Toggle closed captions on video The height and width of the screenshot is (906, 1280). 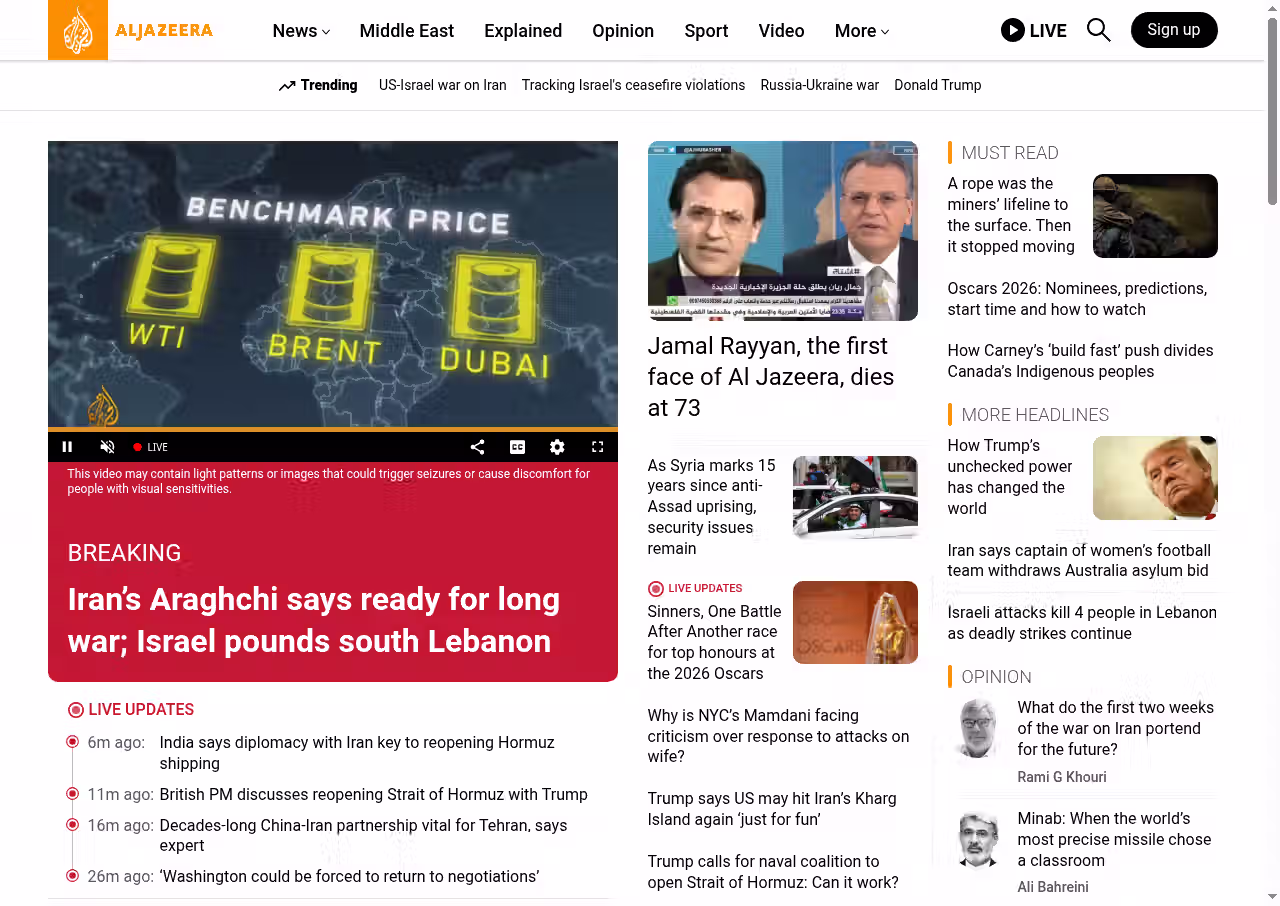(517, 447)
